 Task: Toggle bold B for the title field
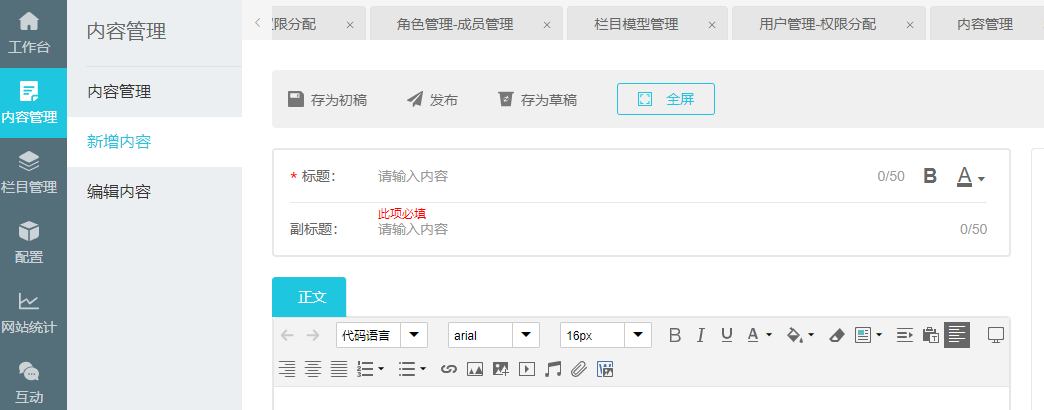930,176
